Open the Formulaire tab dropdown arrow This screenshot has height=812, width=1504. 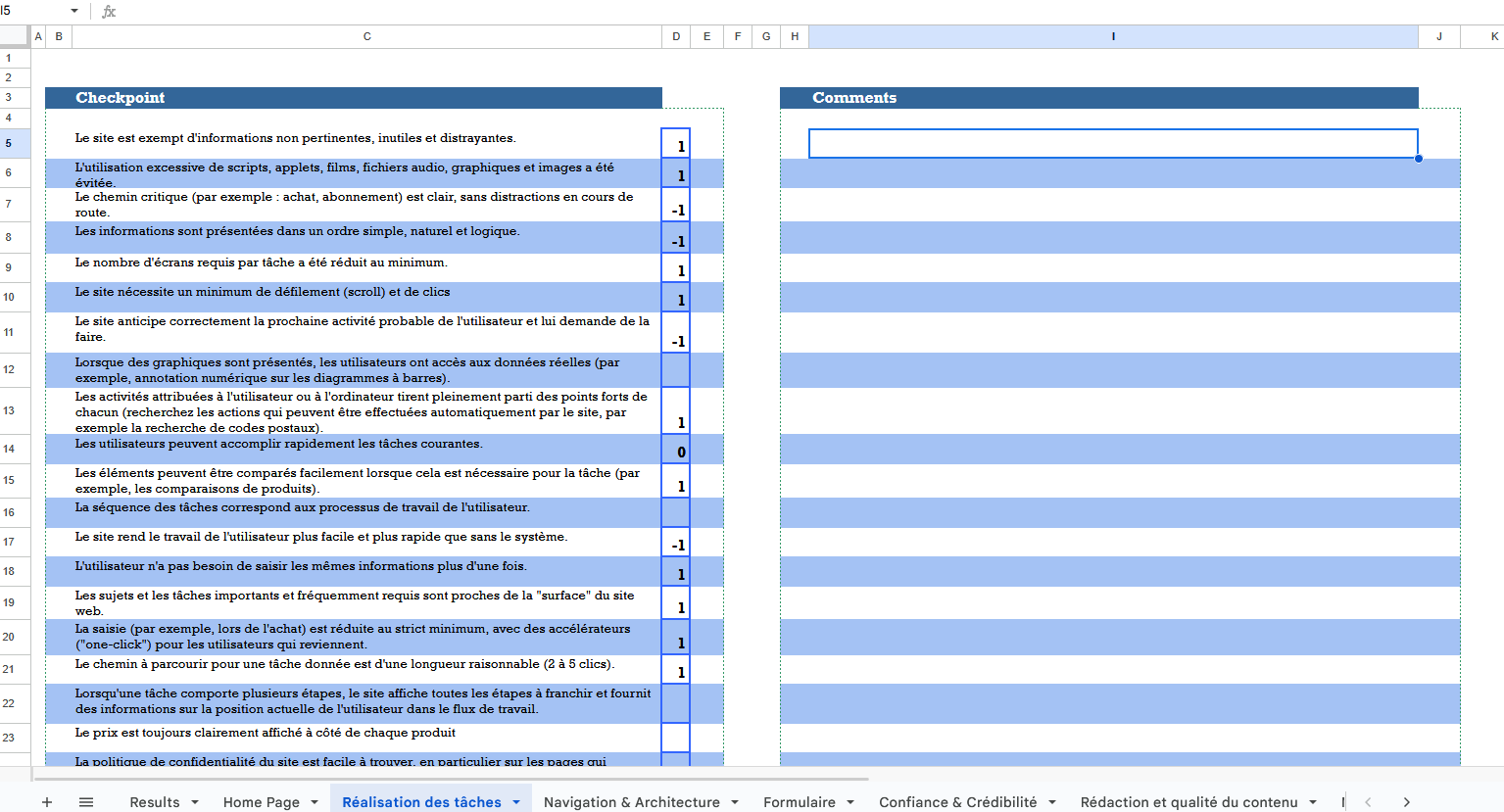850,802
